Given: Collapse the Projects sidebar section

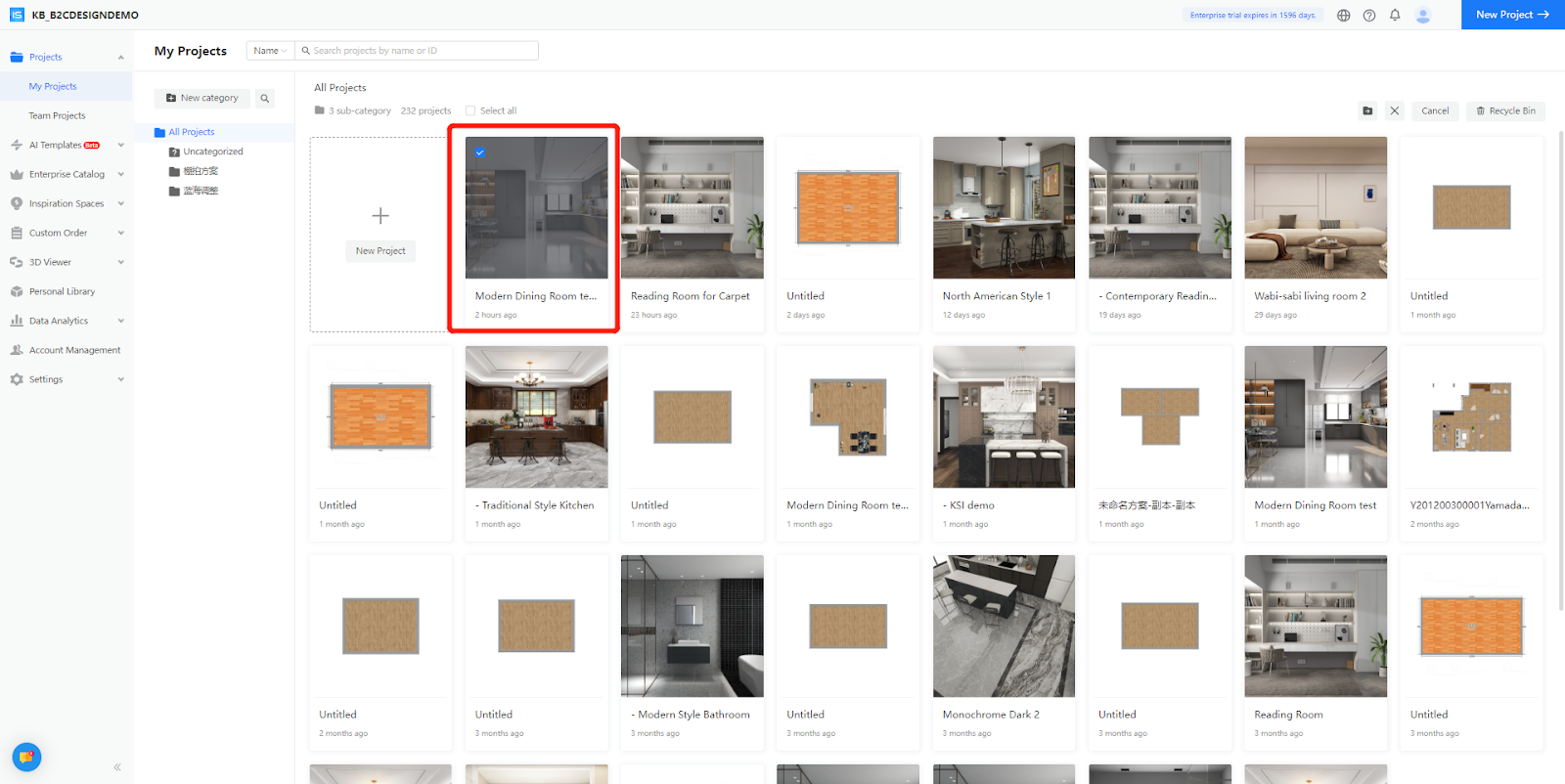Looking at the screenshot, I should click(x=120, y=57).
